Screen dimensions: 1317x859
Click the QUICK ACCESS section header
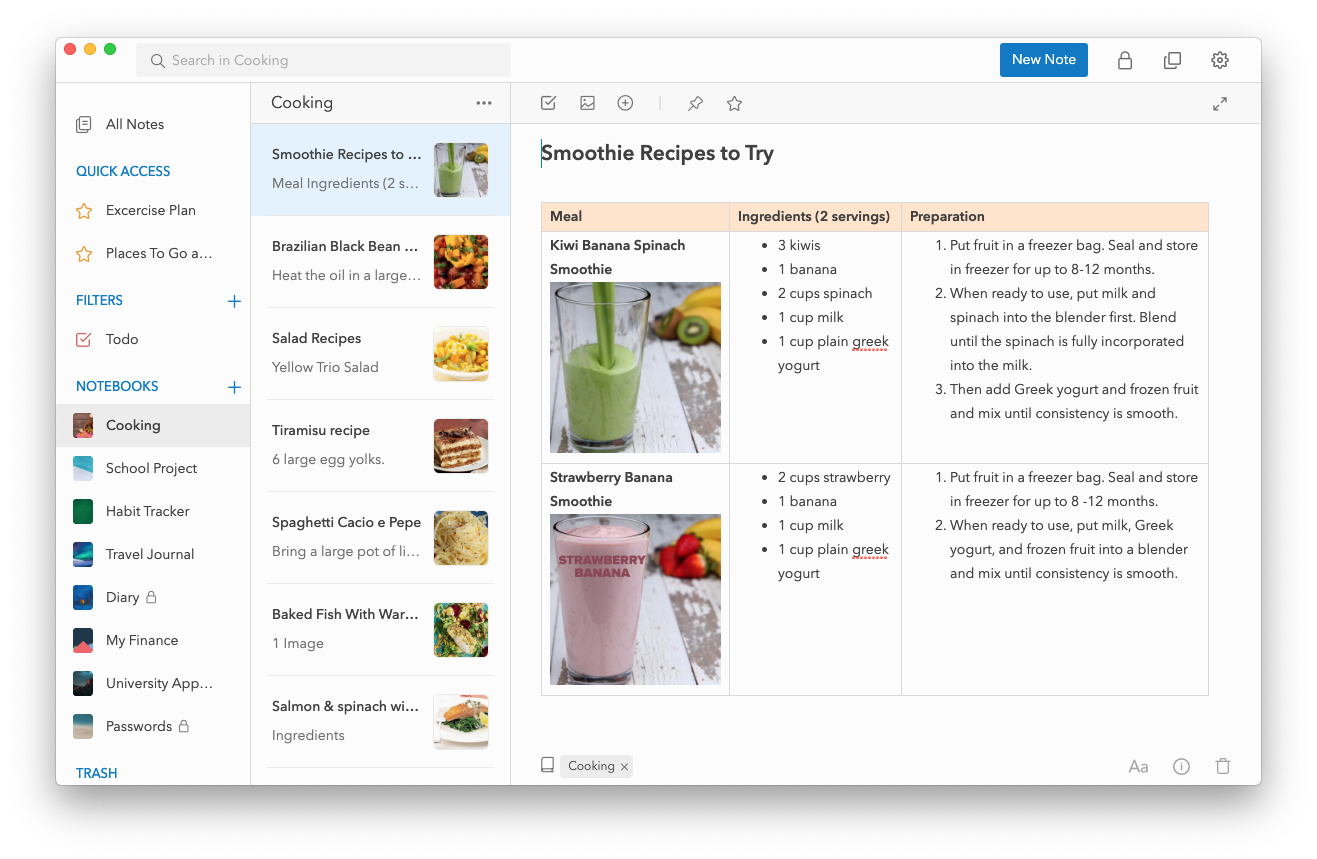pyautogui.click(x=123, y=171)
